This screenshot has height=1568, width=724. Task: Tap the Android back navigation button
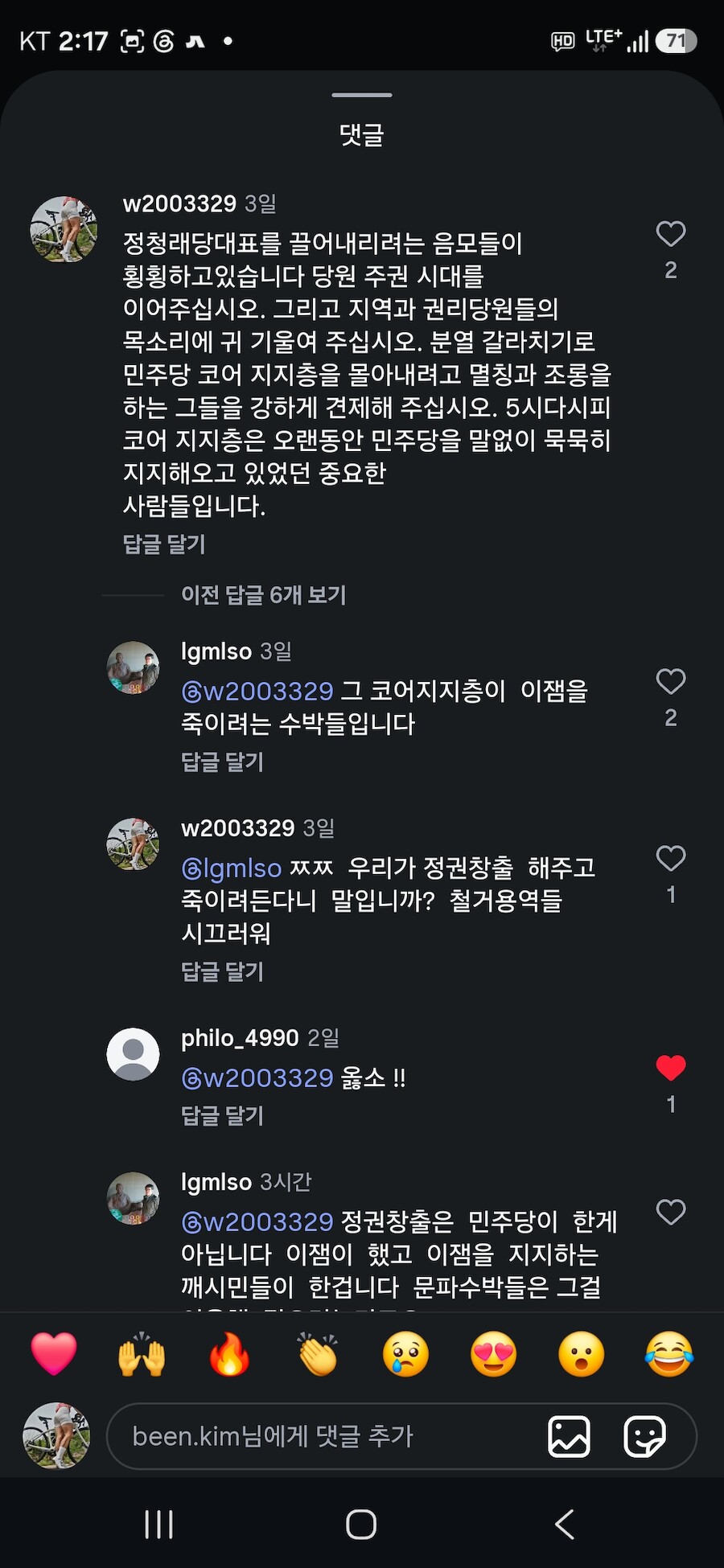click(565, 1524)
